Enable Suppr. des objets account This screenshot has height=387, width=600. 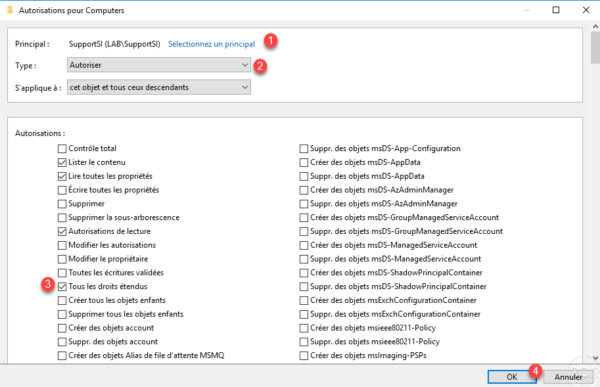coord(62,342)
